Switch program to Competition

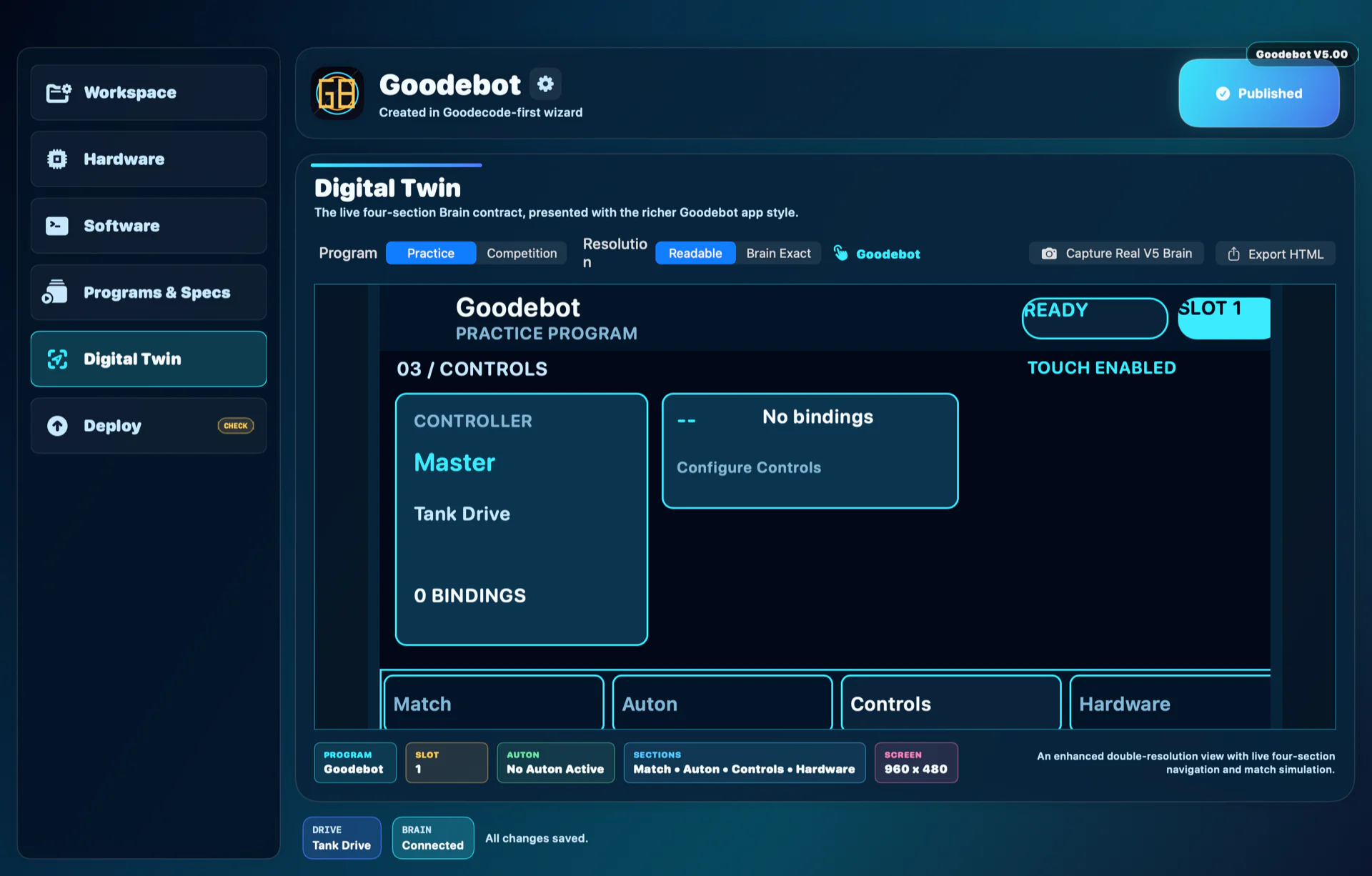522,254
